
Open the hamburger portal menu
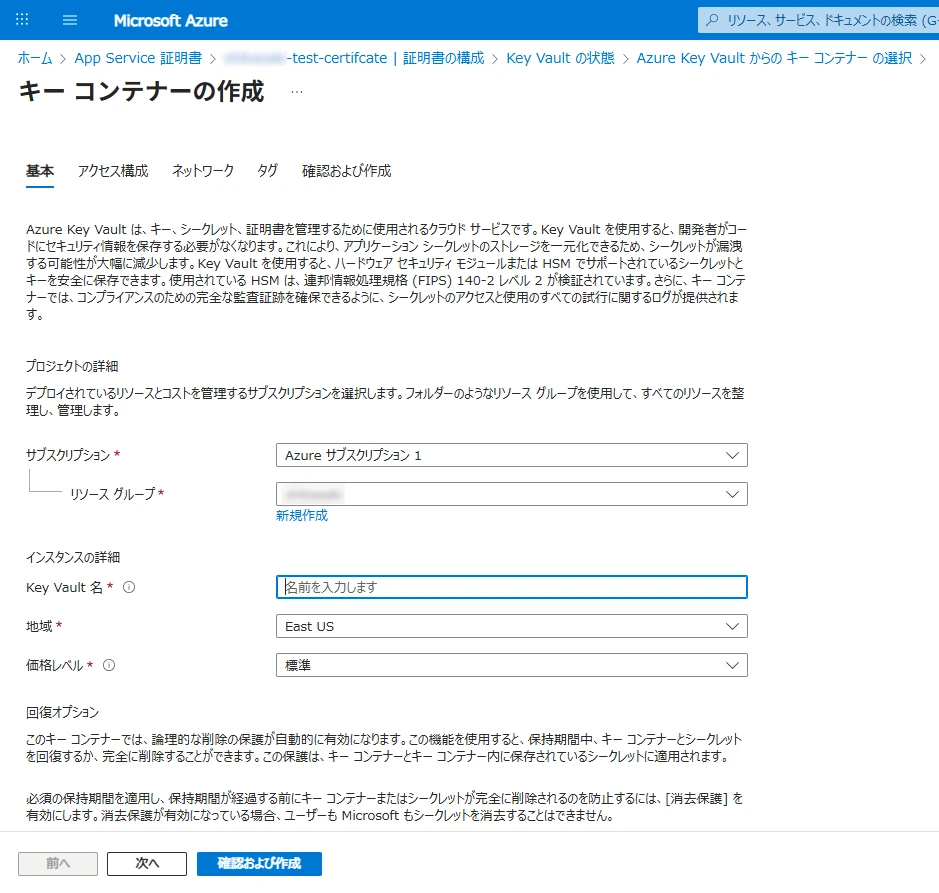click(x=70, y=20)
